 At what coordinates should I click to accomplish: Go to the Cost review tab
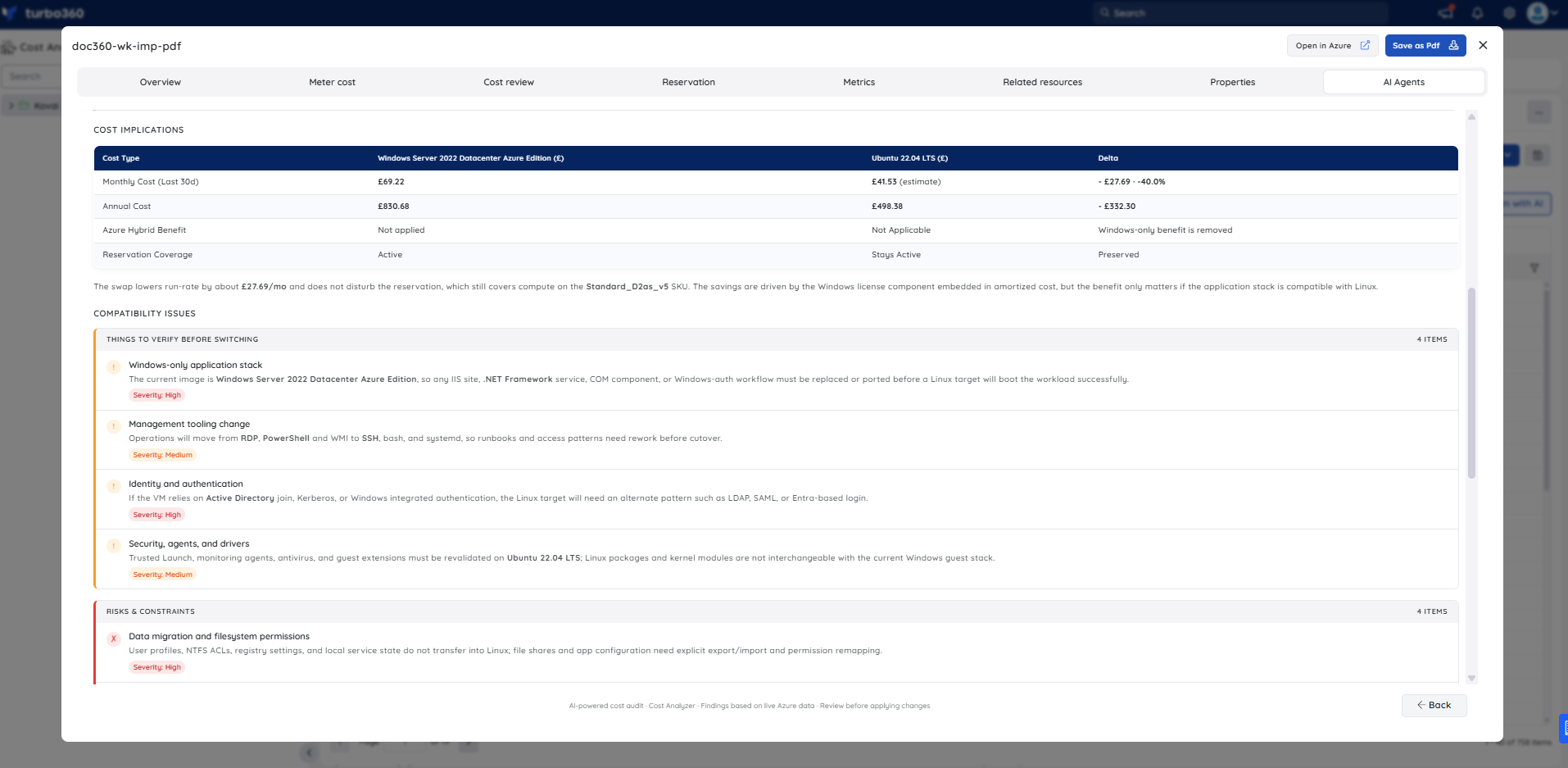pos(509,82)
